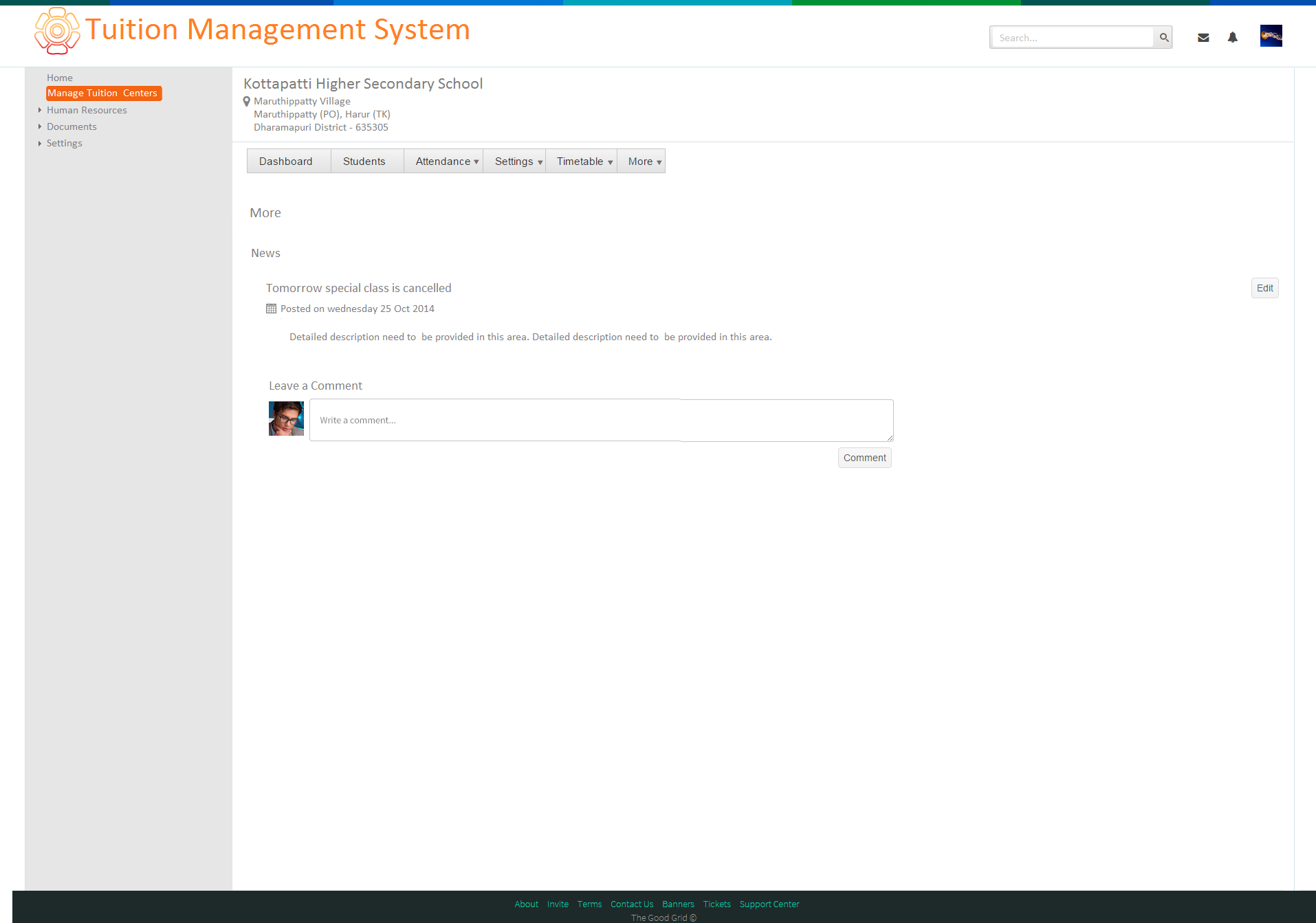
Task: Click the search magnifier icon
Action: (x=1163, y=37)
